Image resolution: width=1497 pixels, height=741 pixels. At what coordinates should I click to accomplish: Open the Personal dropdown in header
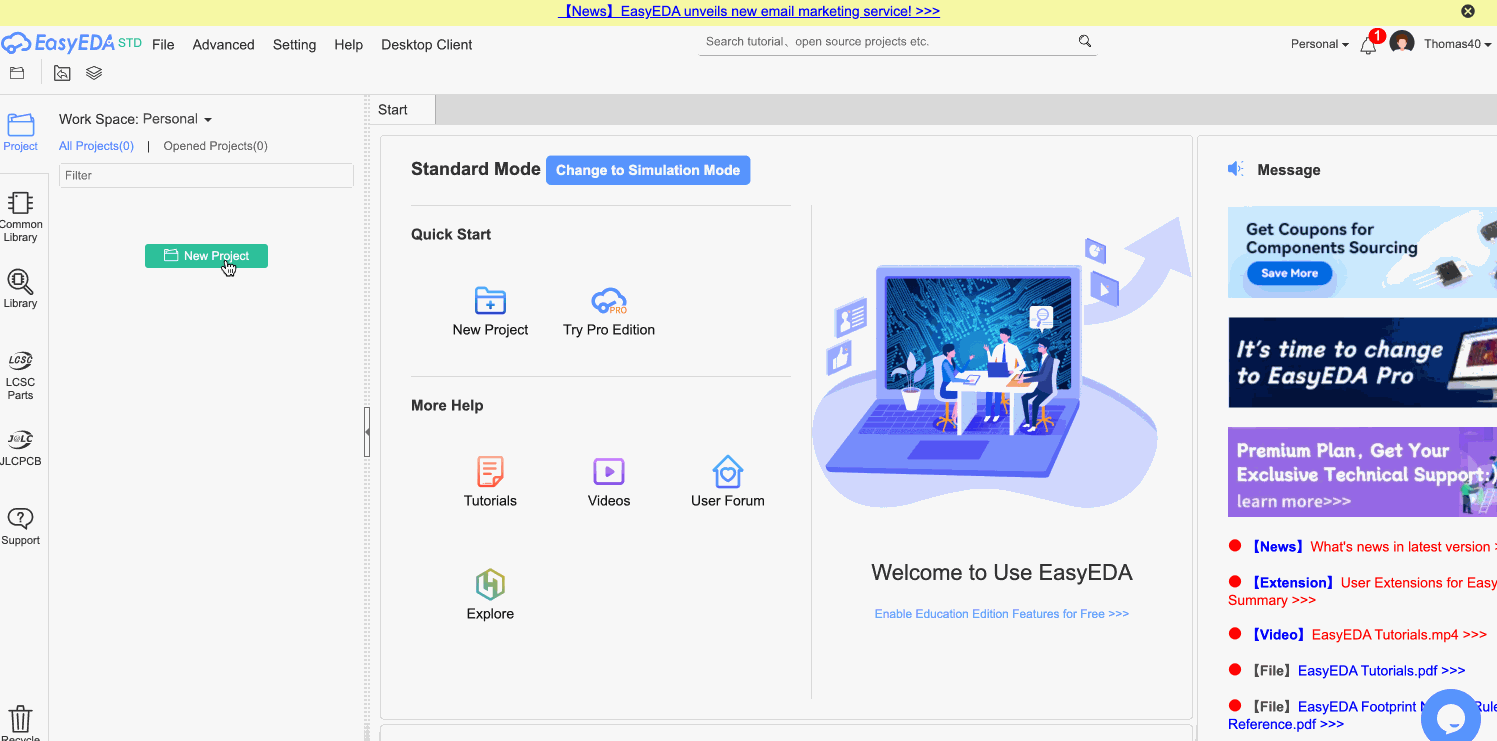point(1319,44)
